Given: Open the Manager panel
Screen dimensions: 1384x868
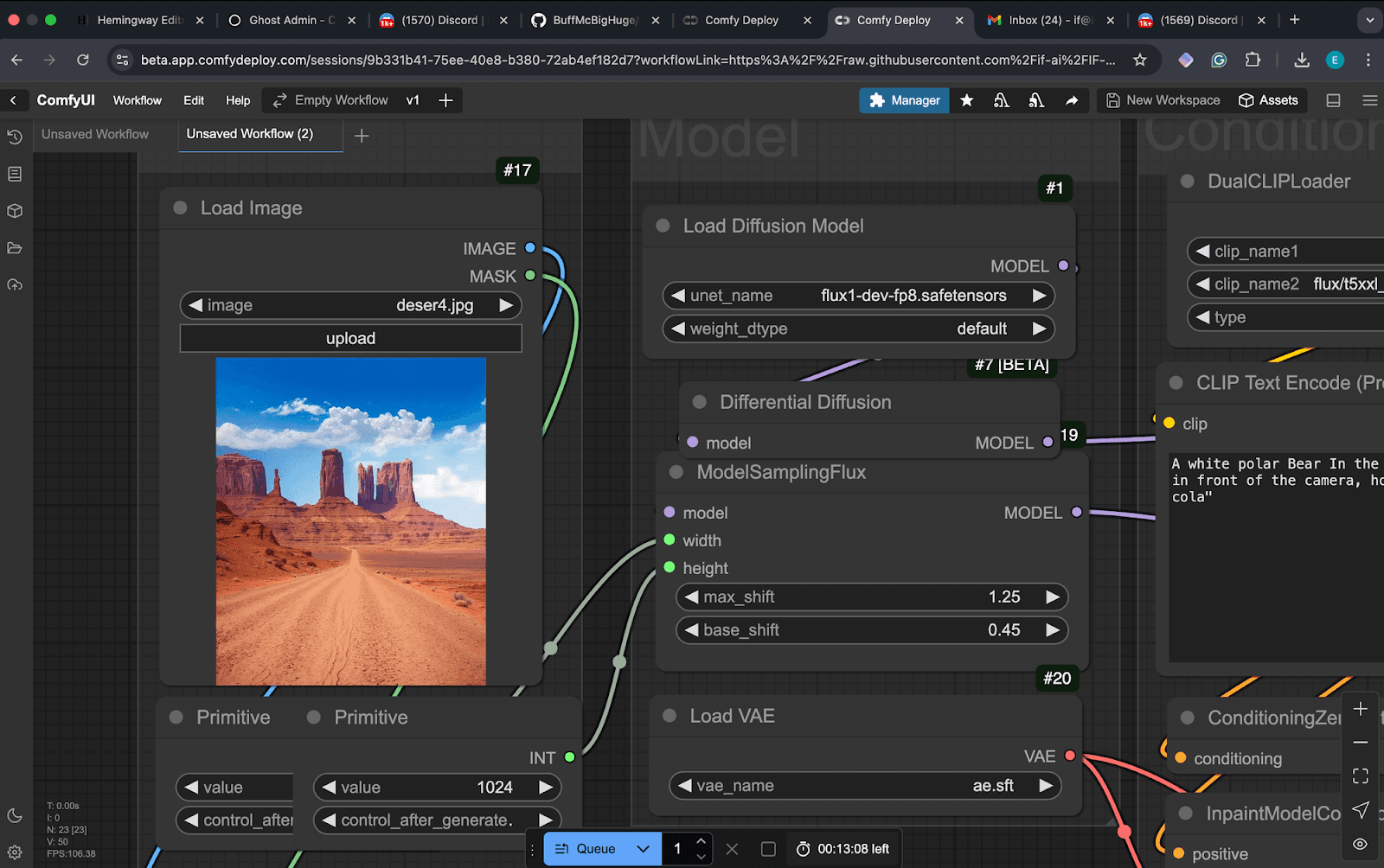Looking at the screenshot, I should click(904, 100).
